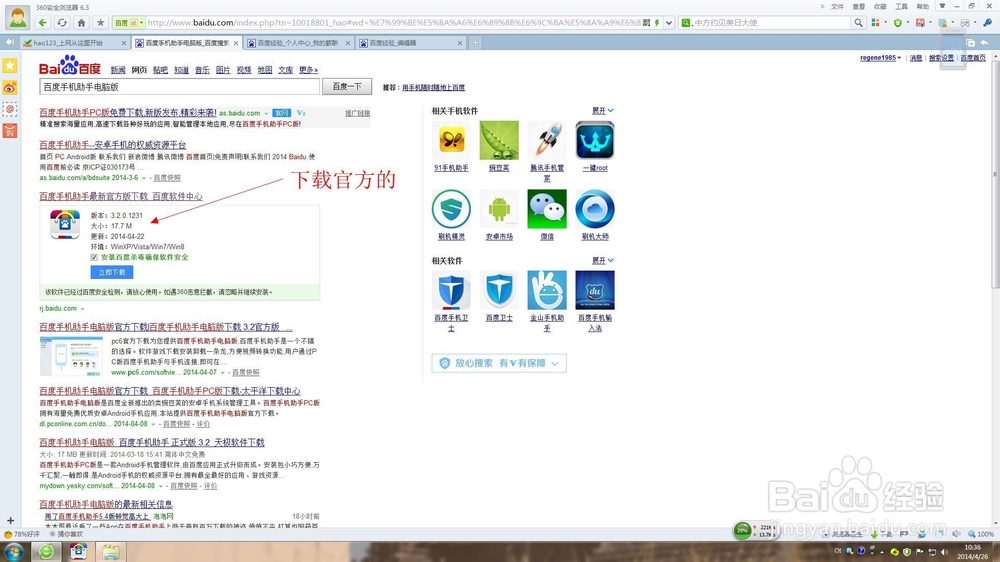The width and height of the screenshot is (1000, 562).
Task: Click the blue key password icon
Action: click(988, 23)
